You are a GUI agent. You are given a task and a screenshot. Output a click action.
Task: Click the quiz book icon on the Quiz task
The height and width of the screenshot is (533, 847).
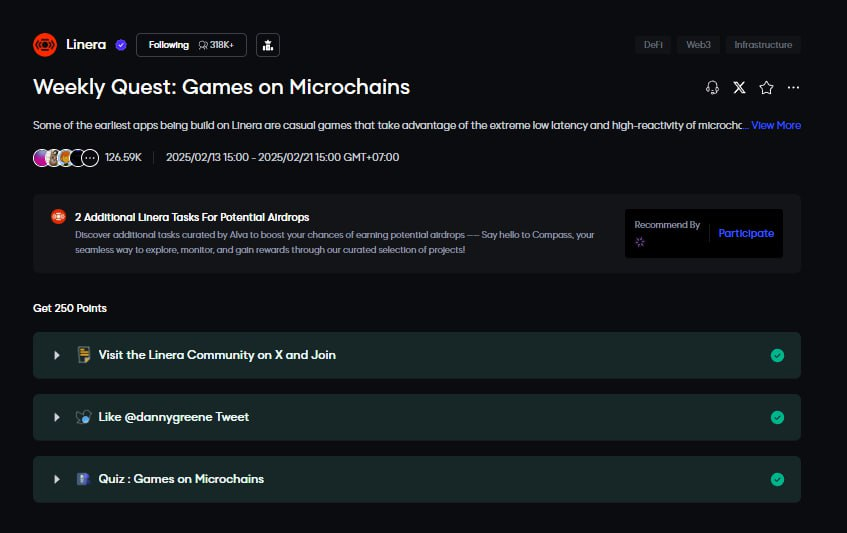point(83,479)
